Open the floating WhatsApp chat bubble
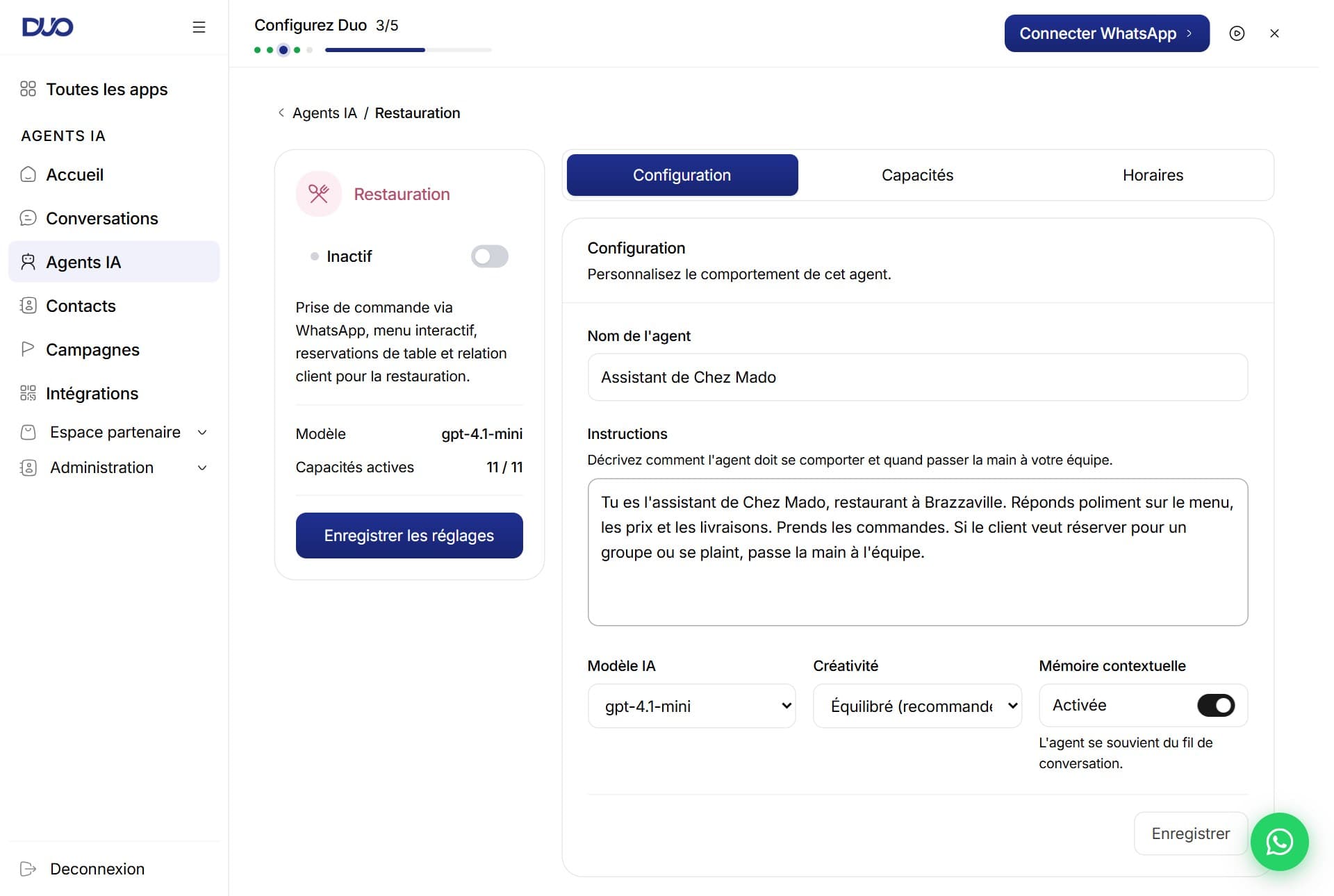Viewport: 1334px width, 896px height. tap(1279, 842)
